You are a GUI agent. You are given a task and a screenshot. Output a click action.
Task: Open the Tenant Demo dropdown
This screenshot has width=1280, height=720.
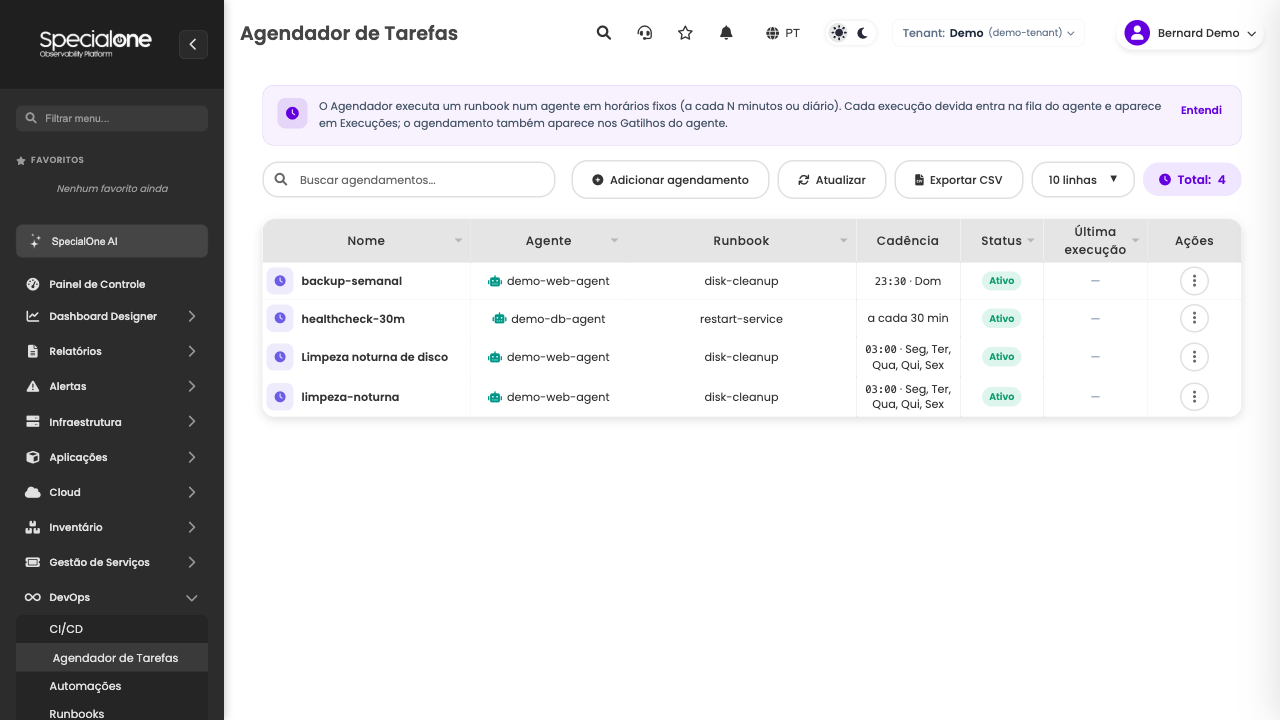tap(988, 33)
